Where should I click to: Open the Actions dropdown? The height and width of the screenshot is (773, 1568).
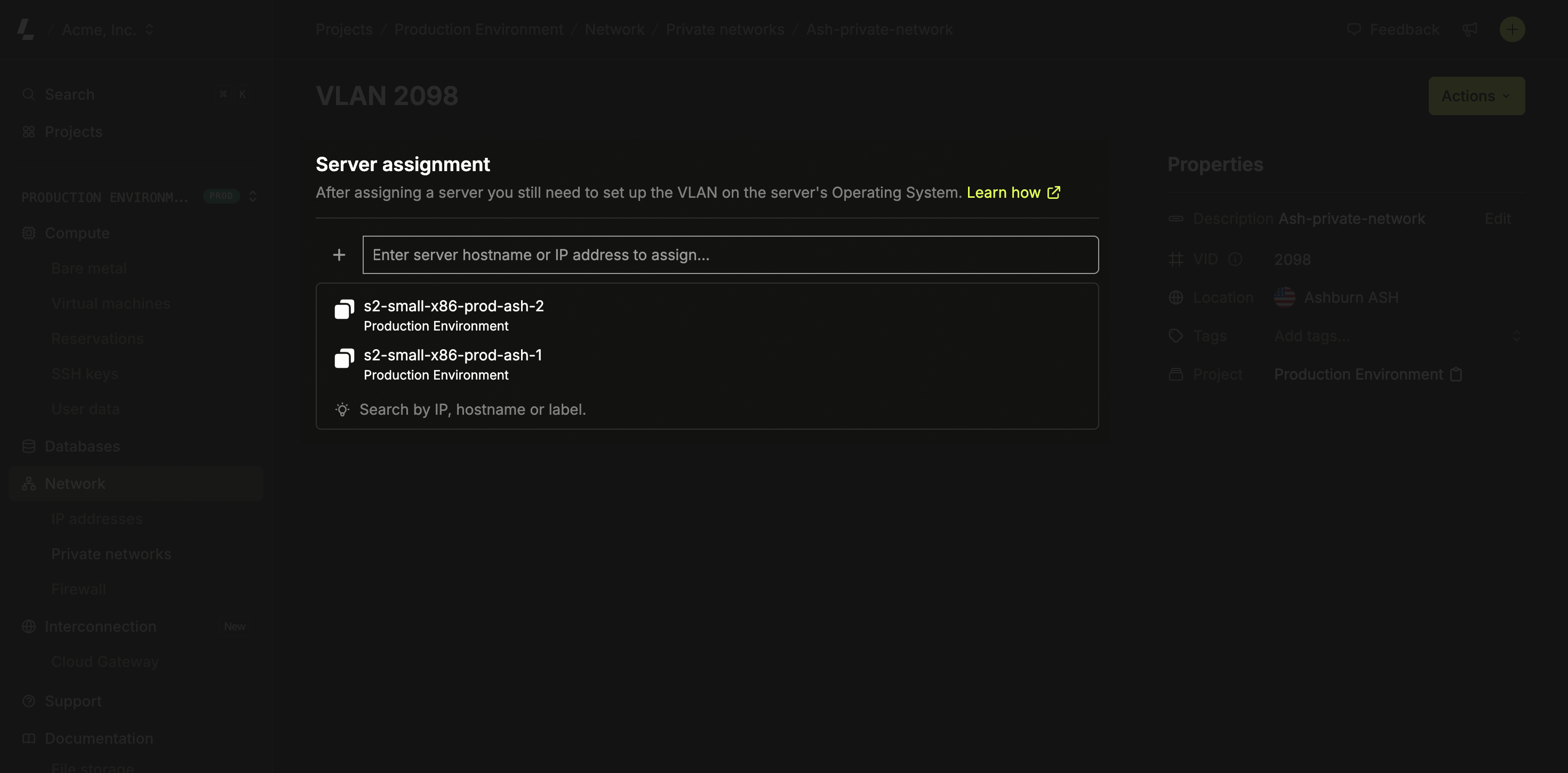click(1476, 95)
